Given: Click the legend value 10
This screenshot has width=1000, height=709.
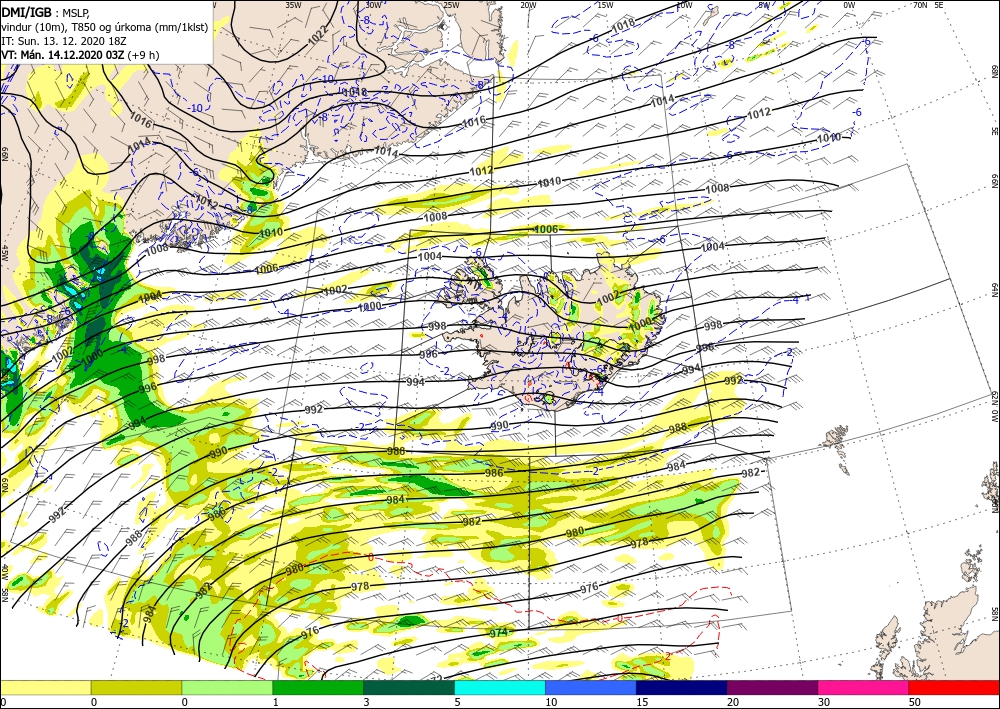Looking at the screenshot, I should tap(550, 702).
